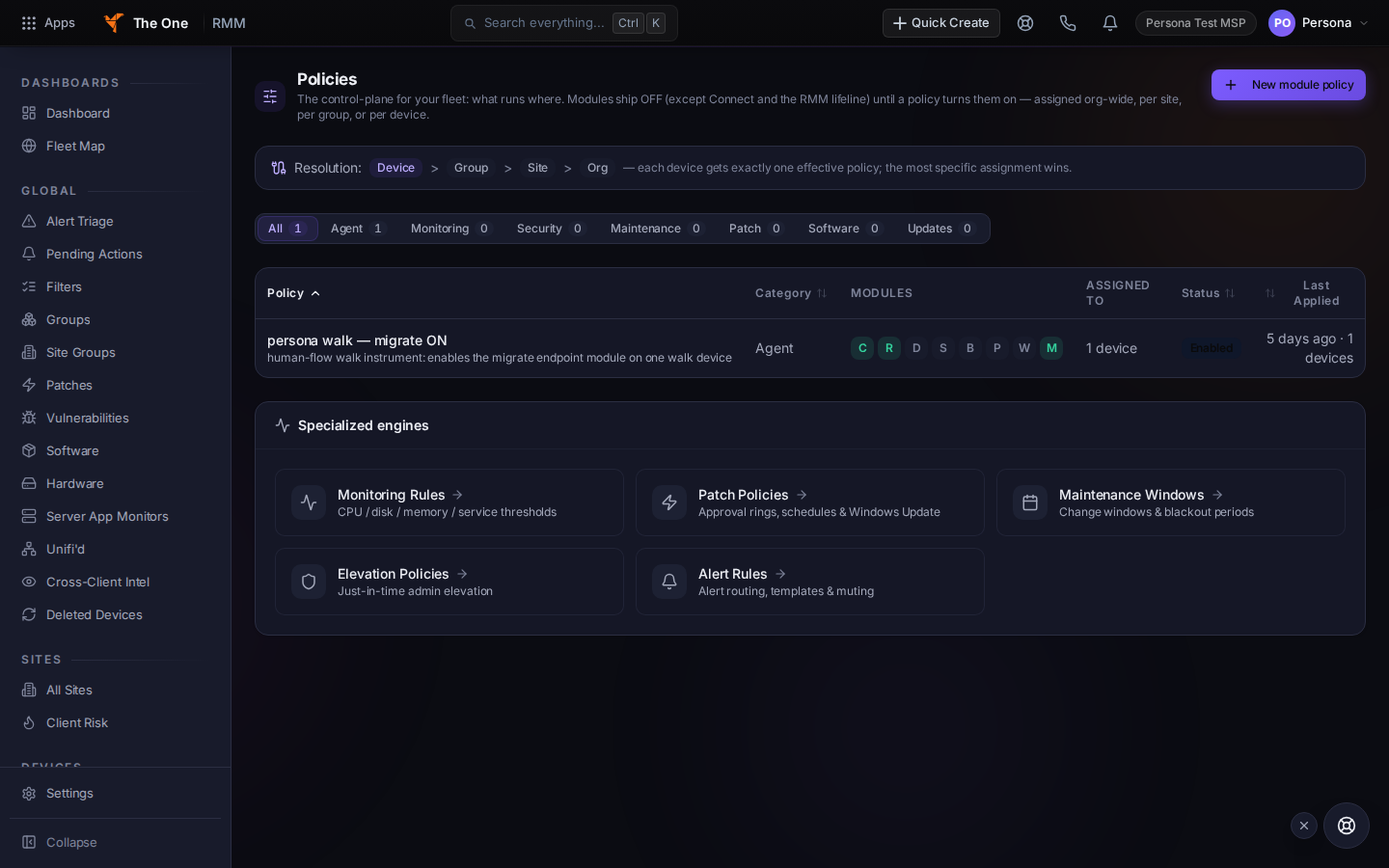Dismiss the floating help widget with X
1389x868 pixels.
coord(1304,826)
